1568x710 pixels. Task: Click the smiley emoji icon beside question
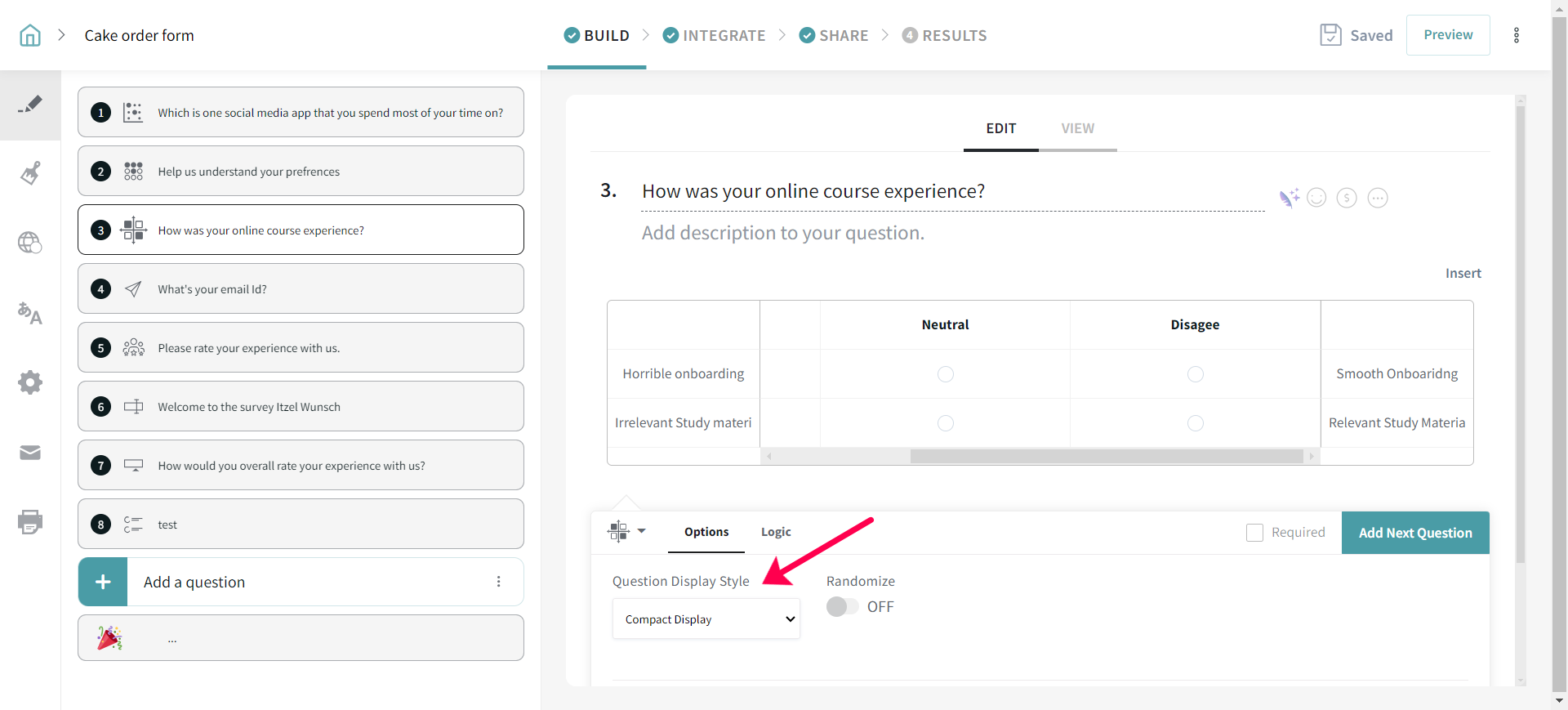tap(1316, 198)
